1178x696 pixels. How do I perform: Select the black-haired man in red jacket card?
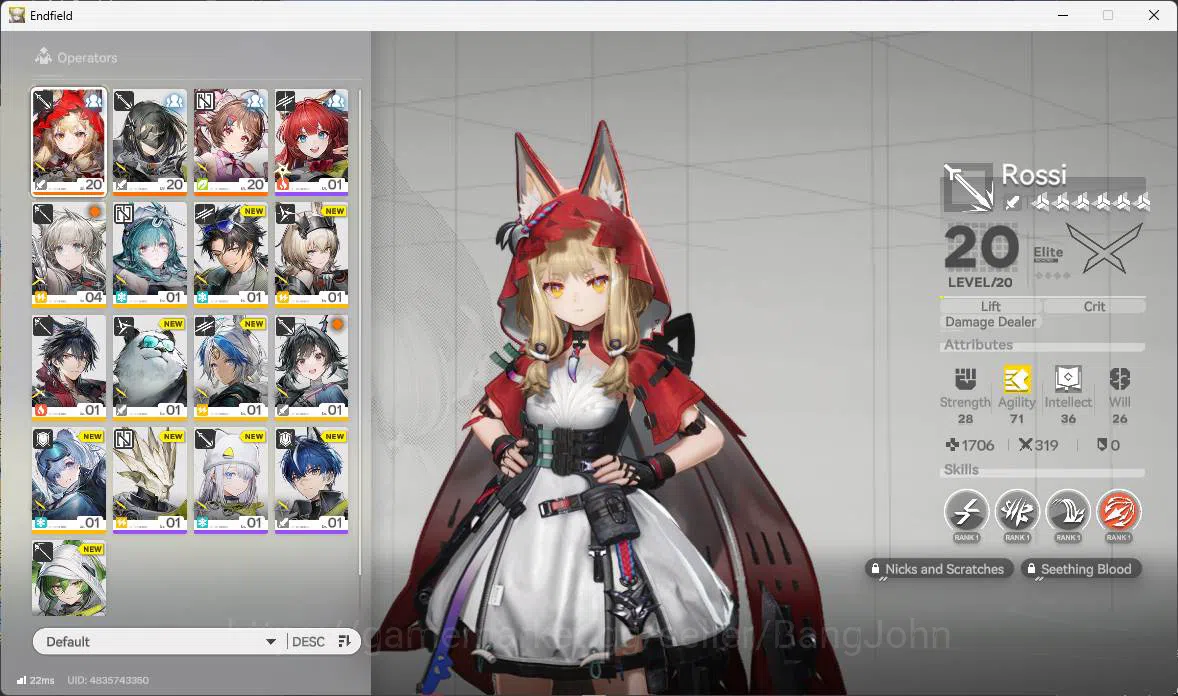68,367
